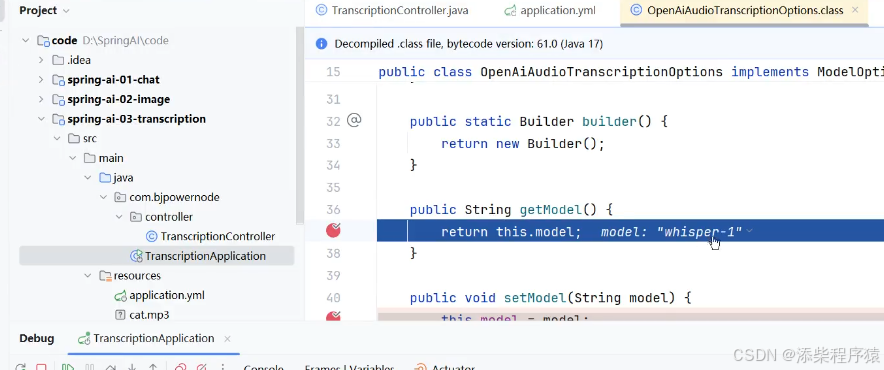Select application.yml in project tree
Viewport: 884px width, 370px height.
click(x=167, y=295)
